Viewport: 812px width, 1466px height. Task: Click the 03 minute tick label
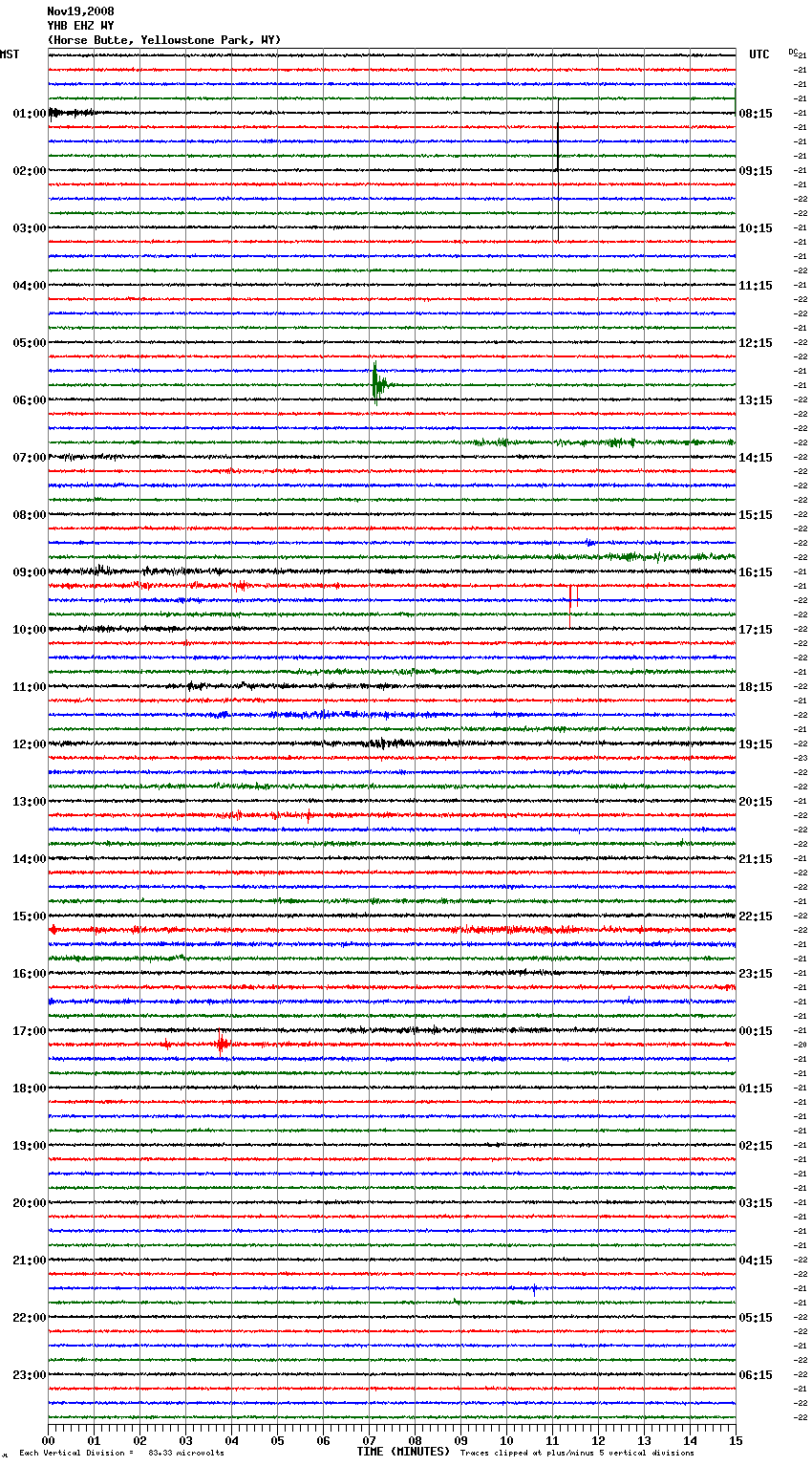coord(186,1440)
